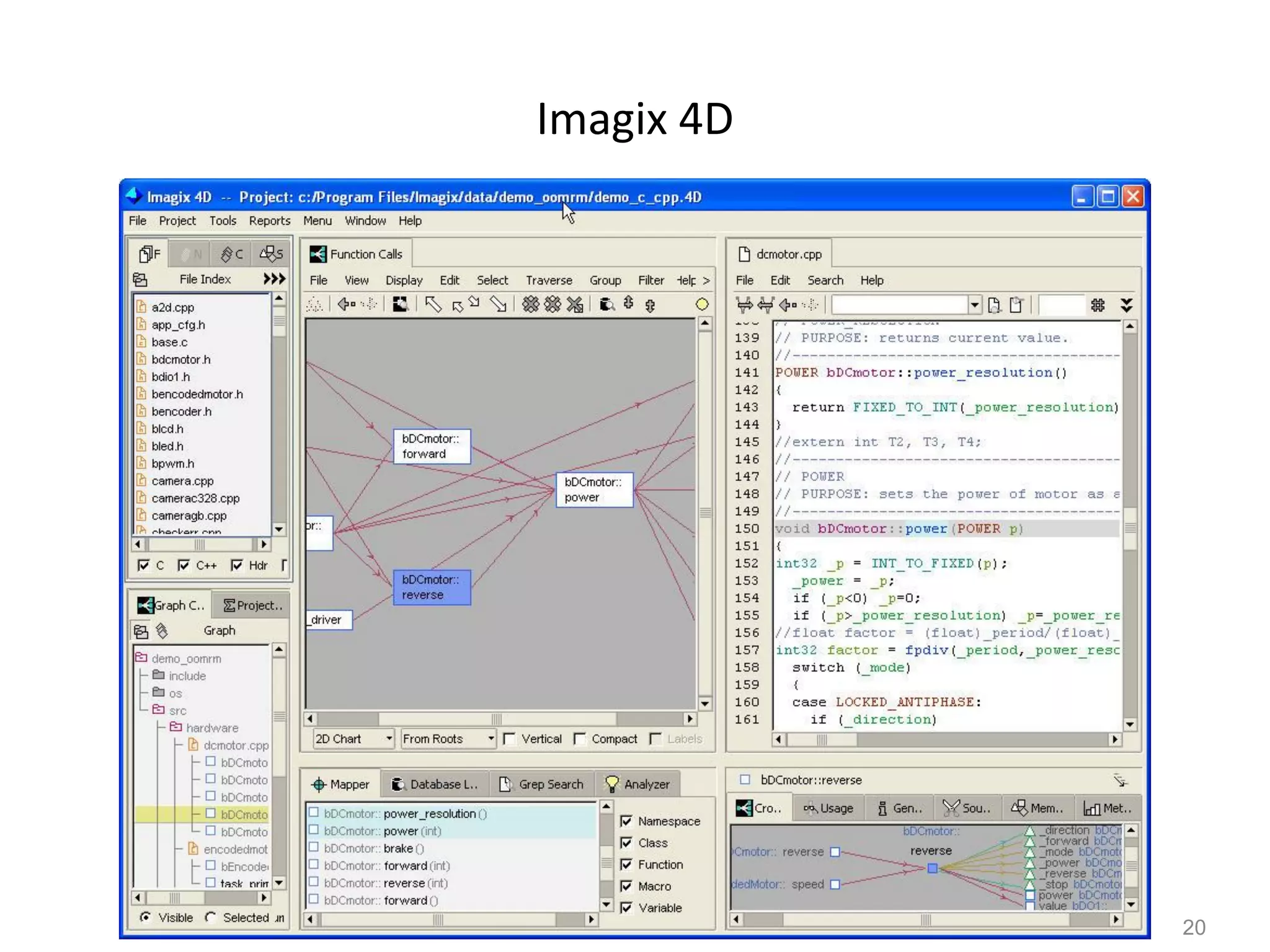Viewport: 1270px width, 952px height.
Task: Select the Selected radio button
Action: pyautogui.click(x=210, y=917)
